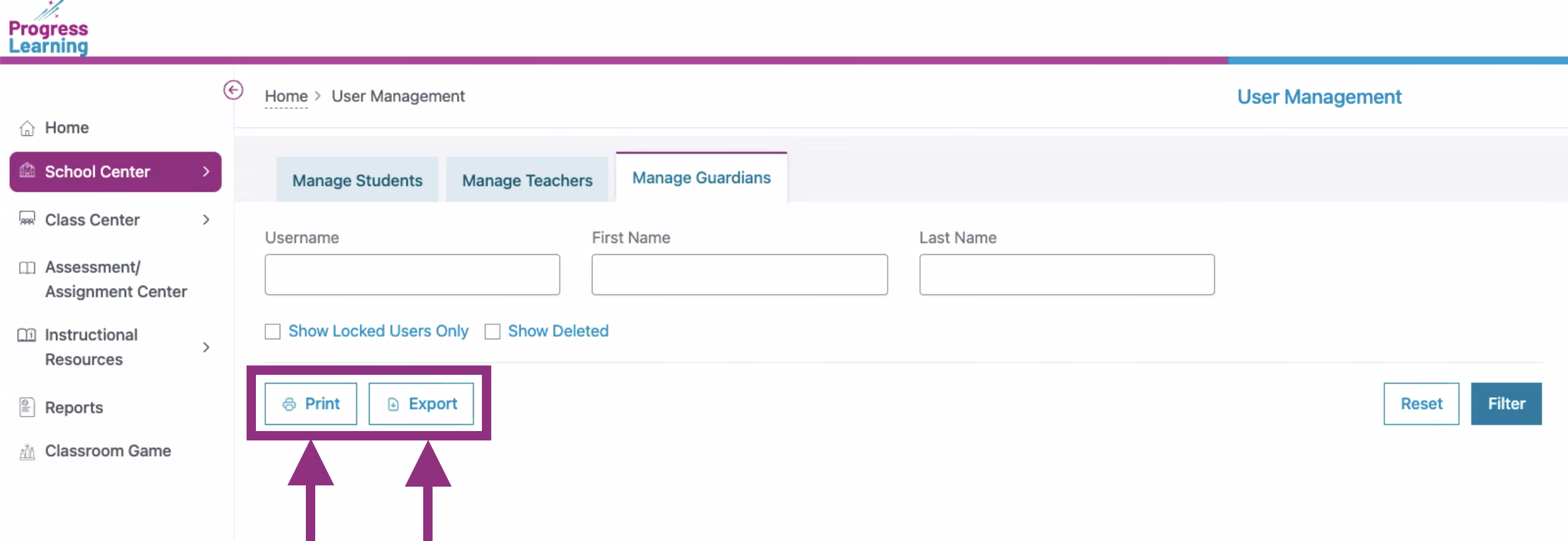The image size is (1568, 541).
Task: Expand the Class Center chevron
Action: pyautogui.click(x=206, y=220)
